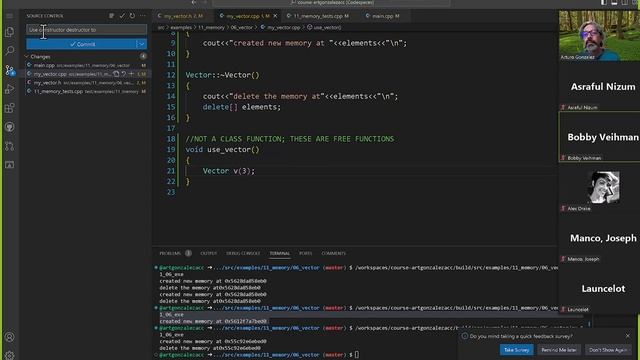Screen dimensions: 640x360
Task: Click Manco, Joseph participant tile
Action: pos(599,238)
